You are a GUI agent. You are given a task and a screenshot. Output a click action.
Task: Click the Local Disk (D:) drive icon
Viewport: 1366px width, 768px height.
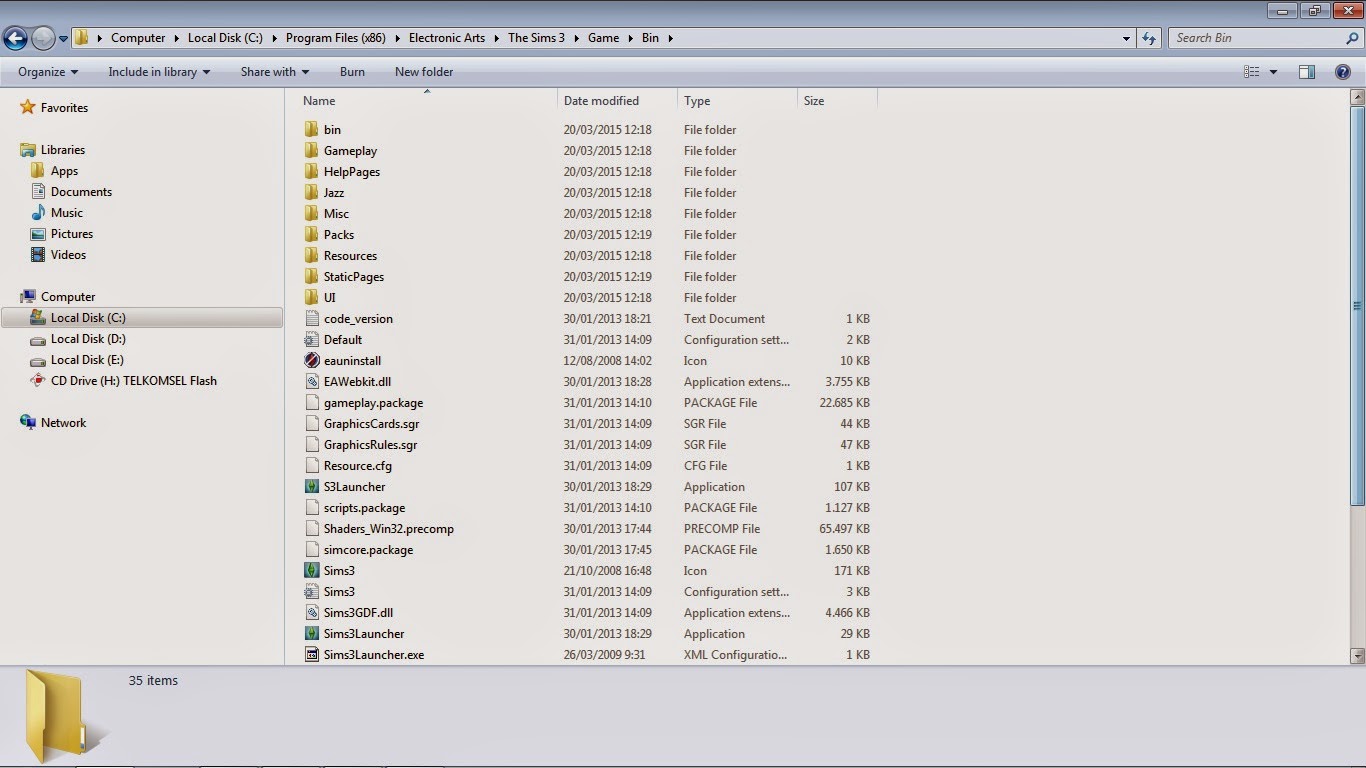tap(38, 339)
